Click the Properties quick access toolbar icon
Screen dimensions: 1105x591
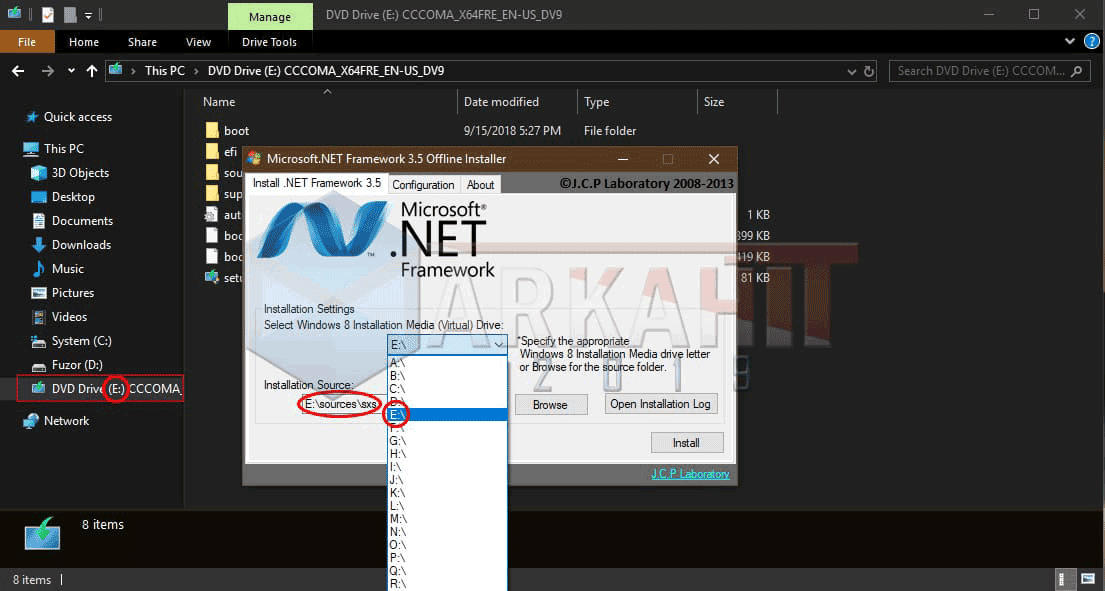click(x=47, y=14)
